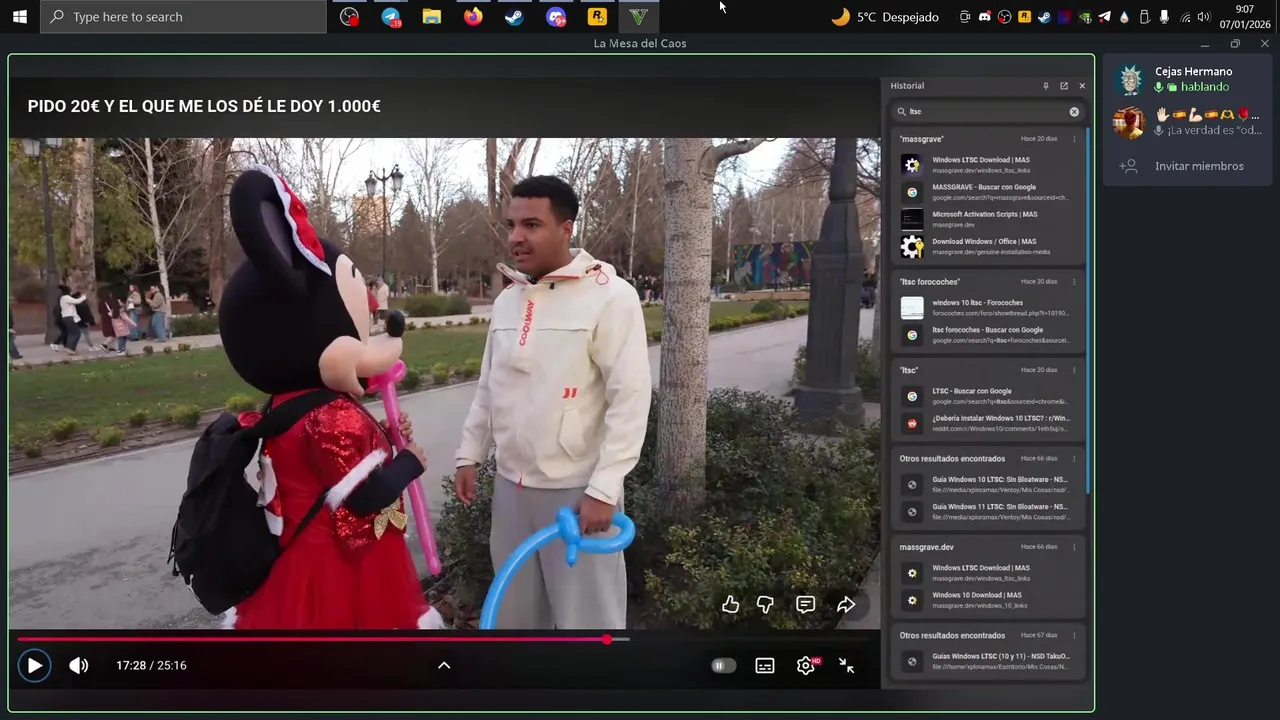
Task: Open ¿Debería instalar Windows 10 LTSC? reddit entry
Action: coord(988,423)
